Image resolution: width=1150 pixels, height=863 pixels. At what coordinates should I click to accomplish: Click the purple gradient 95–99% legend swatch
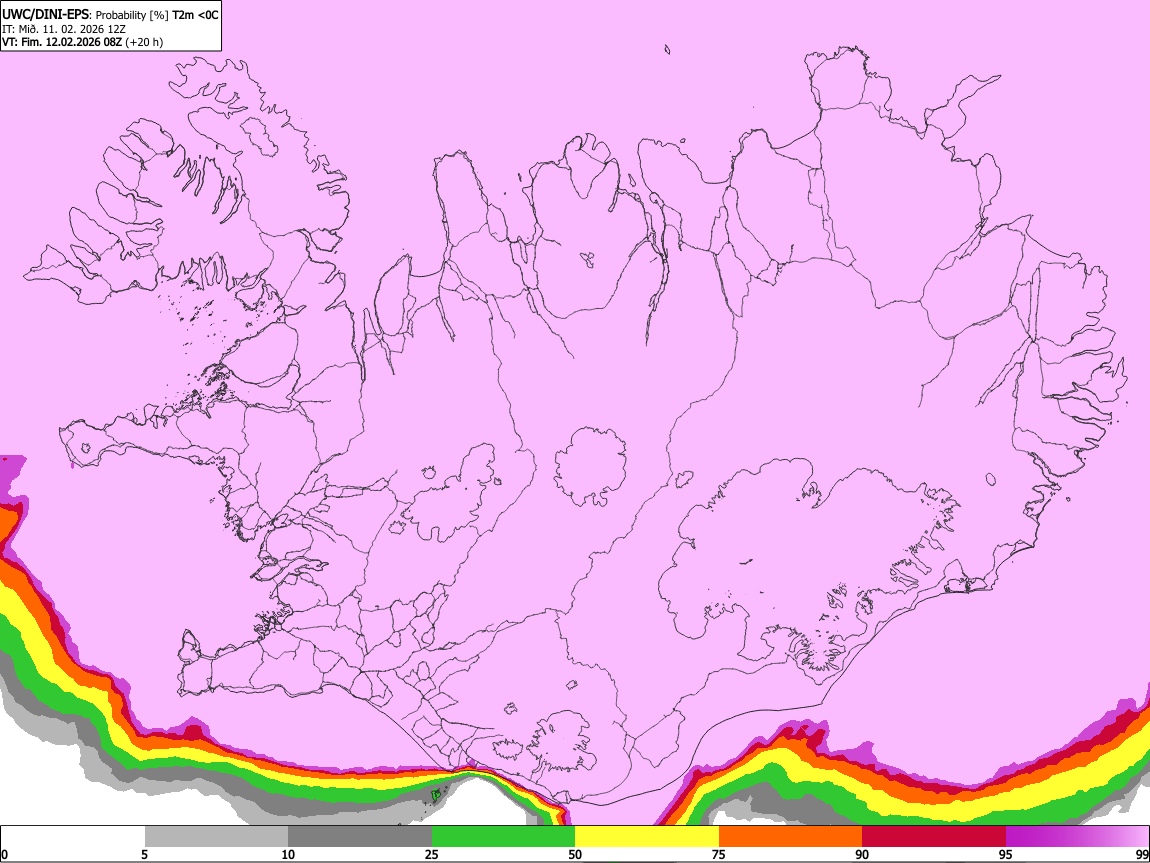pyautogui.click(x=1077, y=837)
